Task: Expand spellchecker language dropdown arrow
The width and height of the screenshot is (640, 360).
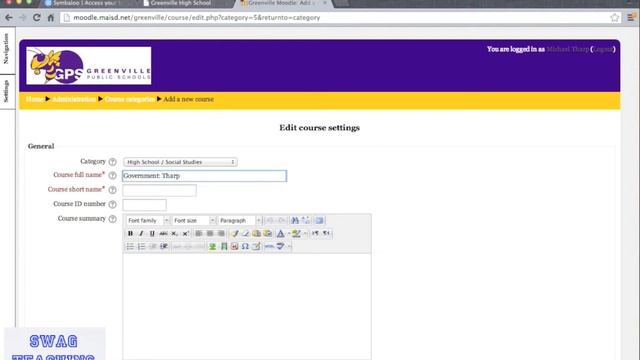Action: point(289,247)
